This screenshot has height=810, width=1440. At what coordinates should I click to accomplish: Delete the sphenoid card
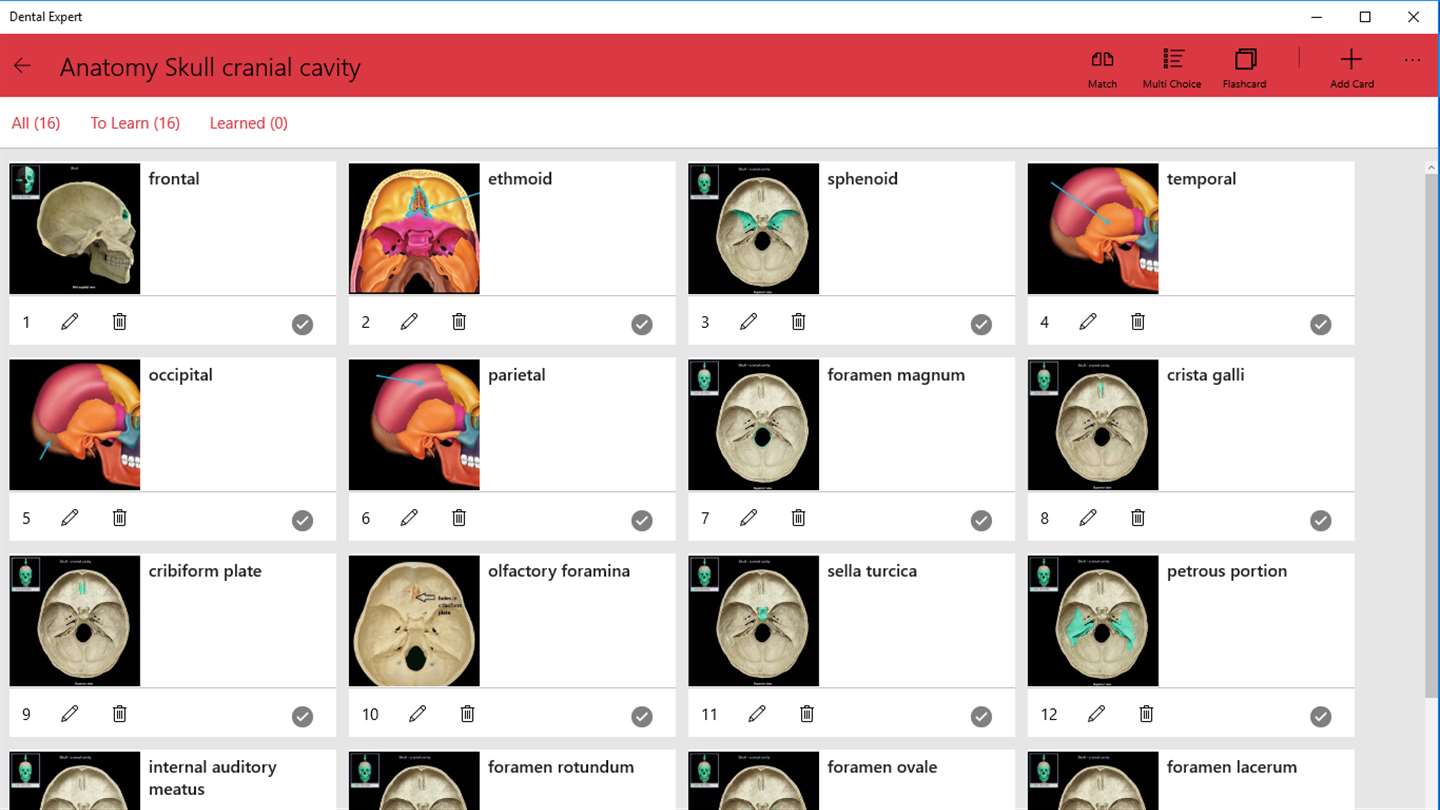(799, 322)
